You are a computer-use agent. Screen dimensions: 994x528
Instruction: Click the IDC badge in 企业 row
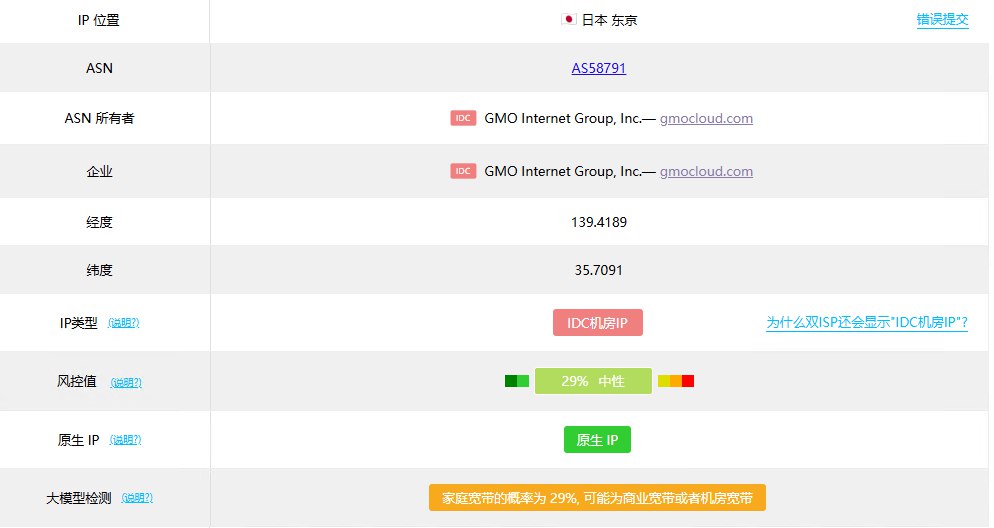463,171
